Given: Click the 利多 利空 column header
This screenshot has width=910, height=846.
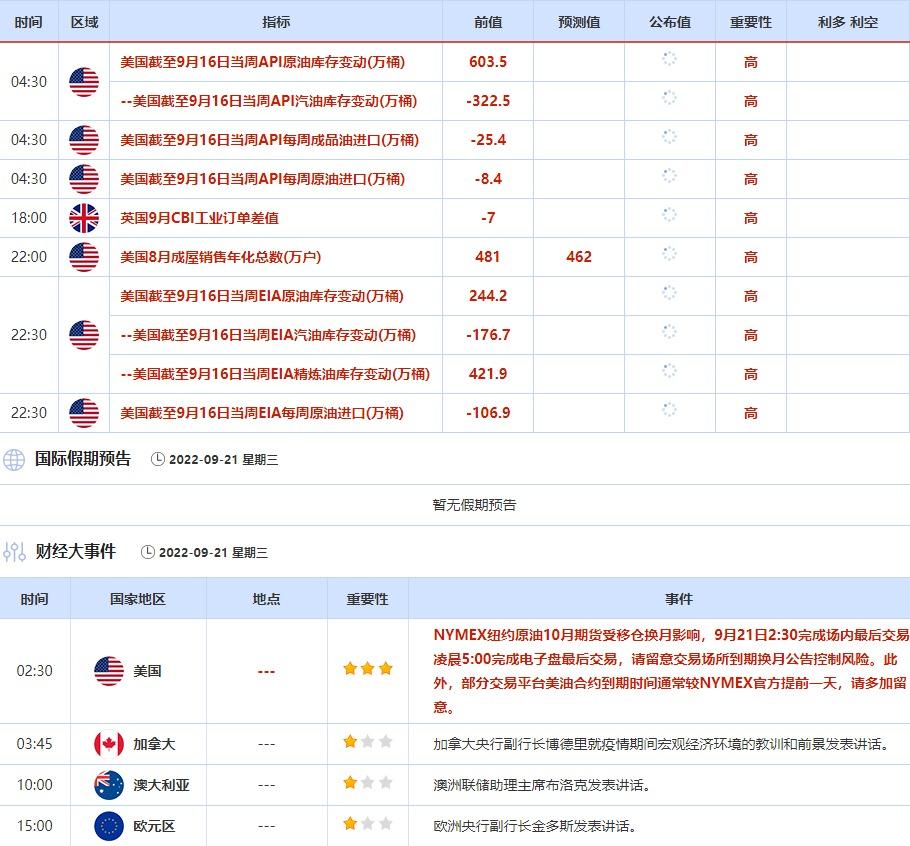Looking at the screenshot, I should click(x=847, y=22).
